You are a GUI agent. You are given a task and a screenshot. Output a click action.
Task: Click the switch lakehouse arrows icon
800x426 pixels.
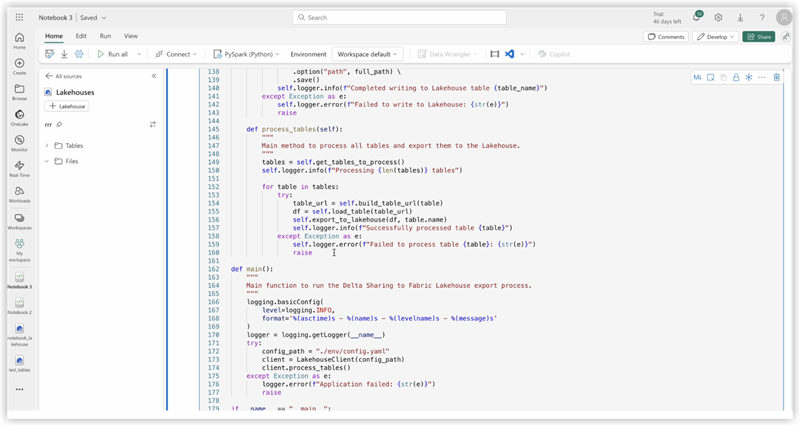click(x=153, y=124)
